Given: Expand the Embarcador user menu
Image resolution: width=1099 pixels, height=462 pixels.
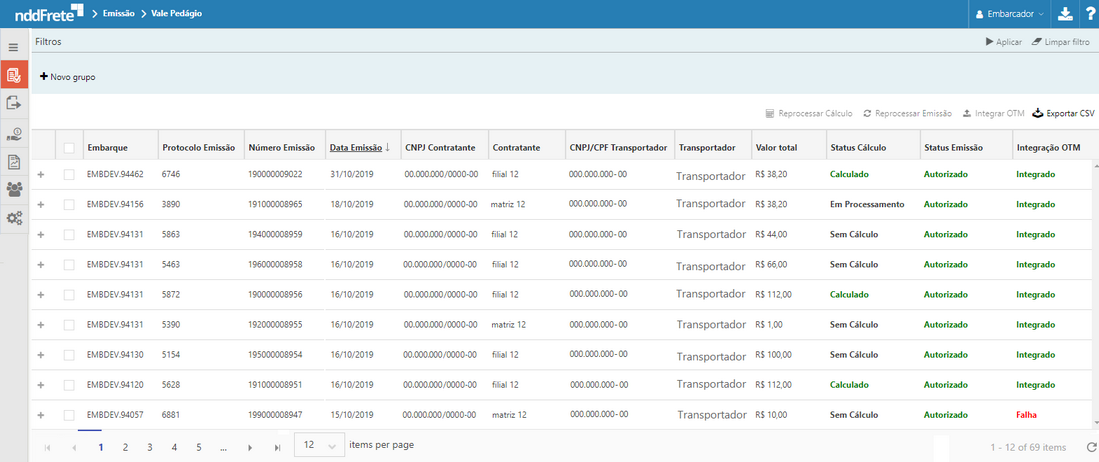Looking at the screenshot, I should pyautogui.click(x=1010, y=14).
